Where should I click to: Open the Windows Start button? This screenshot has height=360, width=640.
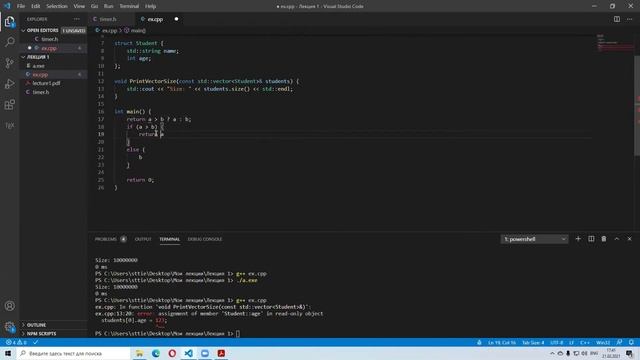coord(8,353)
